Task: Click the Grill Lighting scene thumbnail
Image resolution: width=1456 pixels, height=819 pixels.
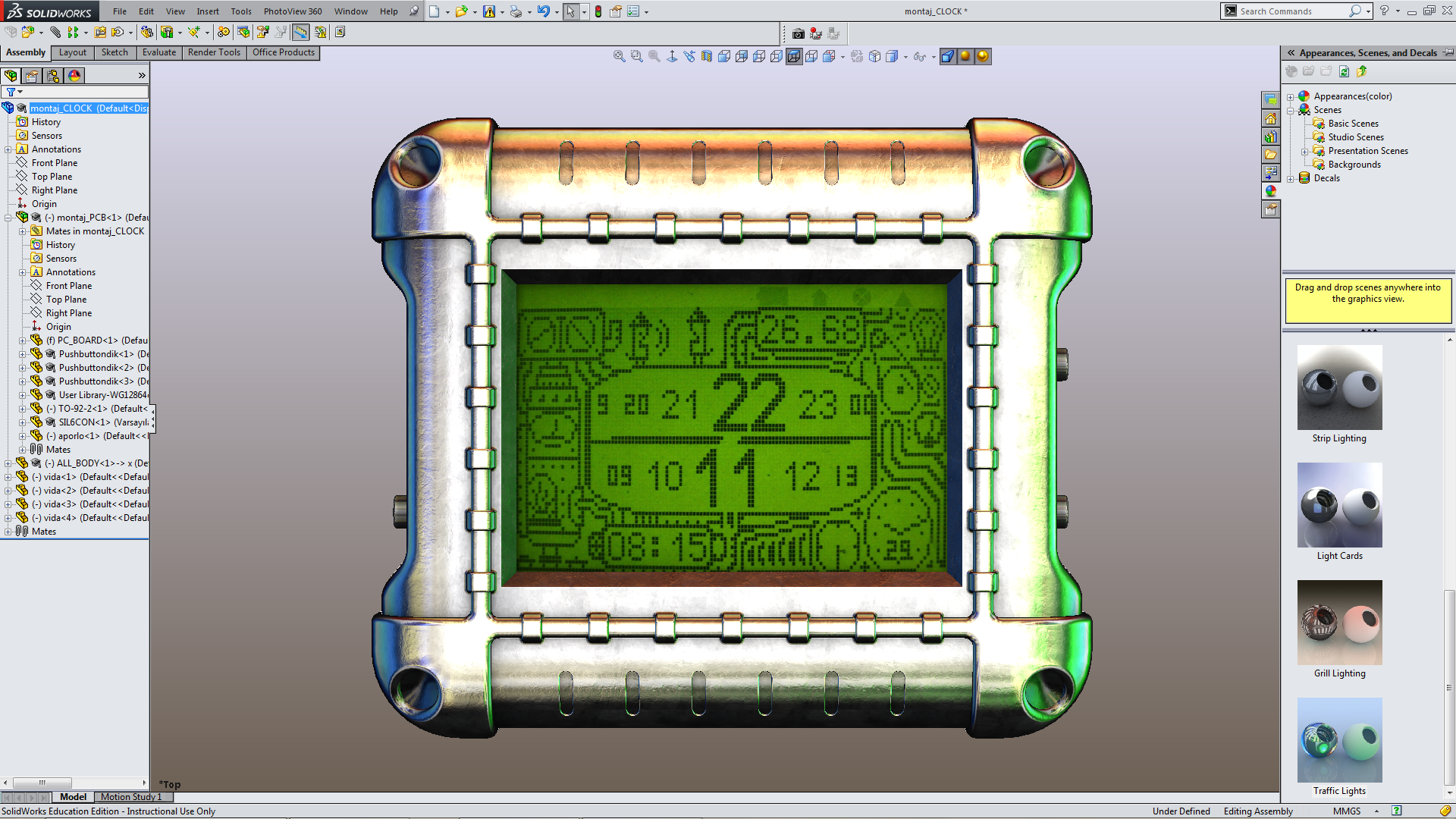Action: click(1339, 623)
